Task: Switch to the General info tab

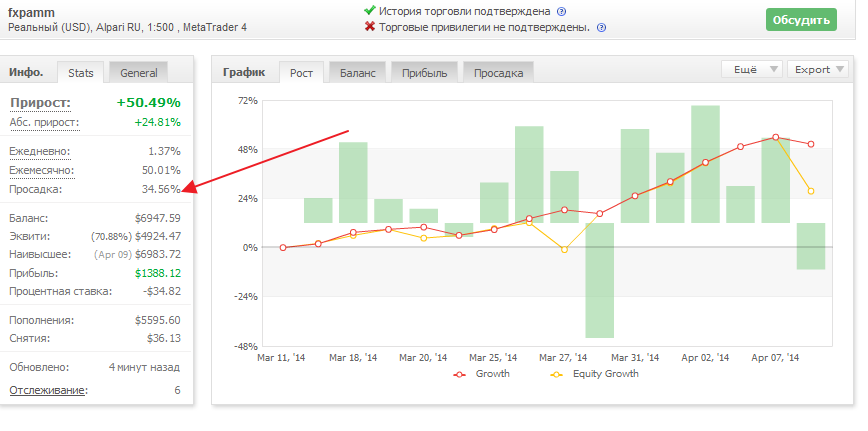Action: pyautogui.click(x=138, y=72)
